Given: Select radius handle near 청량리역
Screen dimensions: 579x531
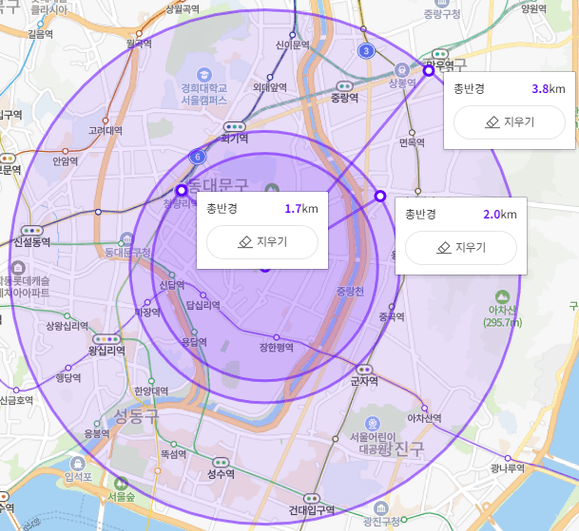Looking at the screenshot, I should (x=181, y=191).
